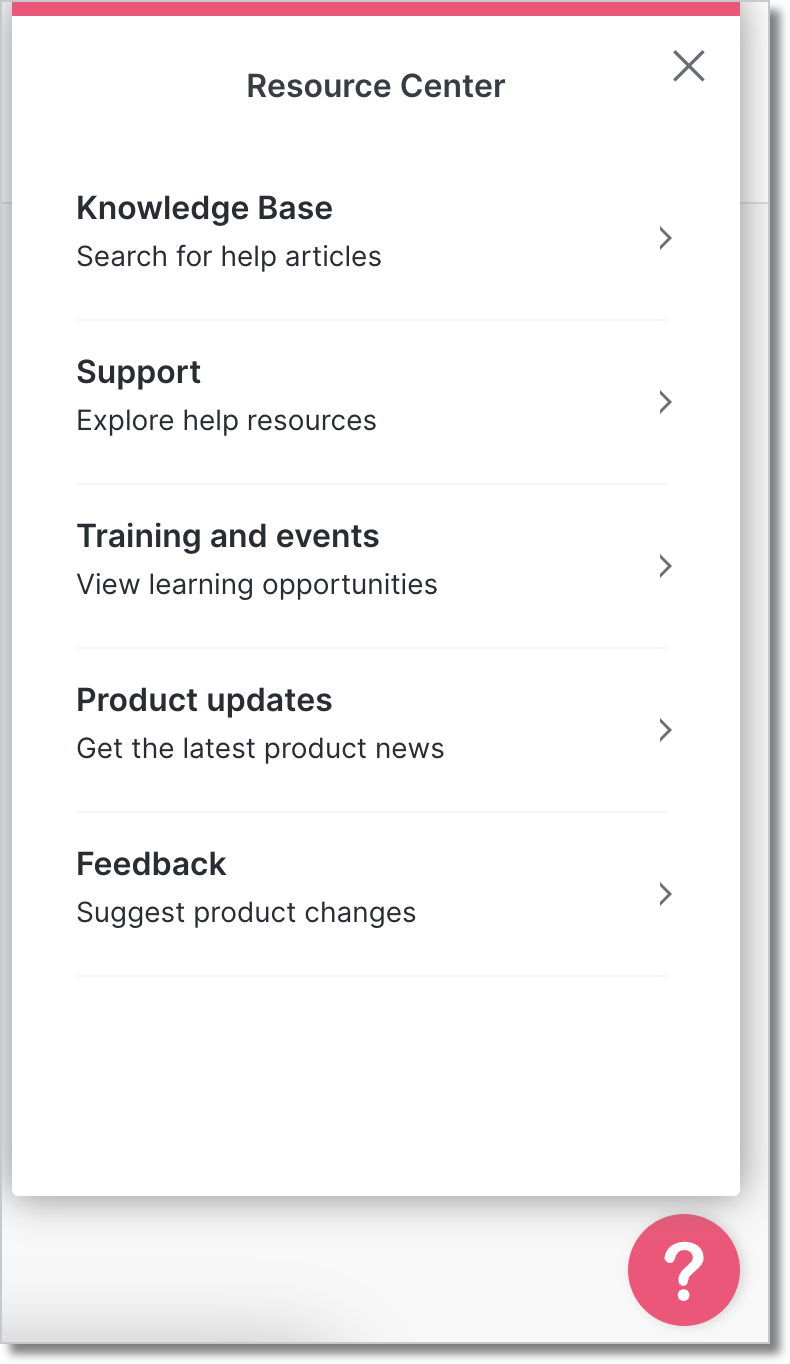Click "View learning opportunities" text
790x1364 pixels.
point(257,585)
